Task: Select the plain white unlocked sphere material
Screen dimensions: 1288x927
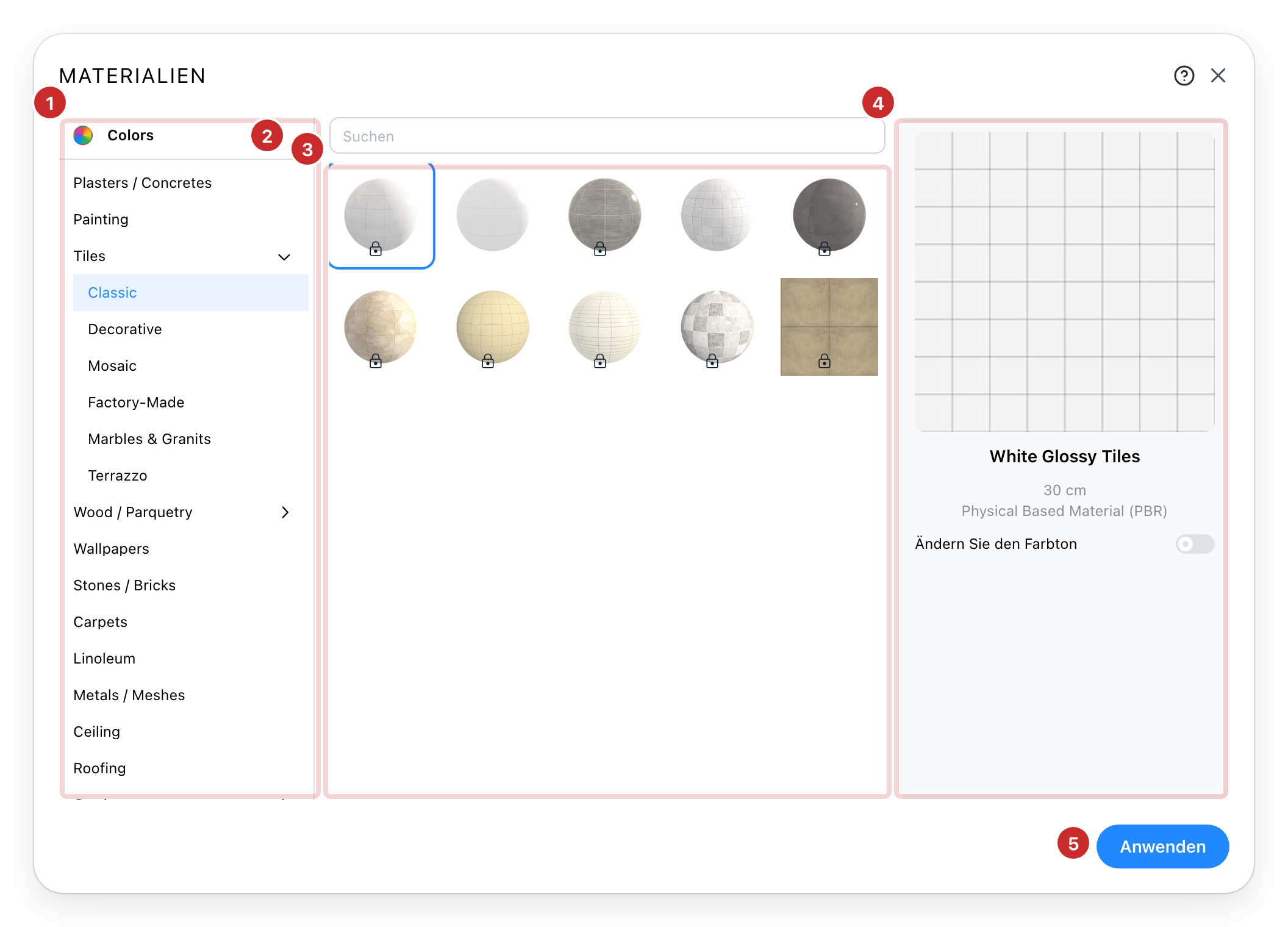Action: point(493,215)
